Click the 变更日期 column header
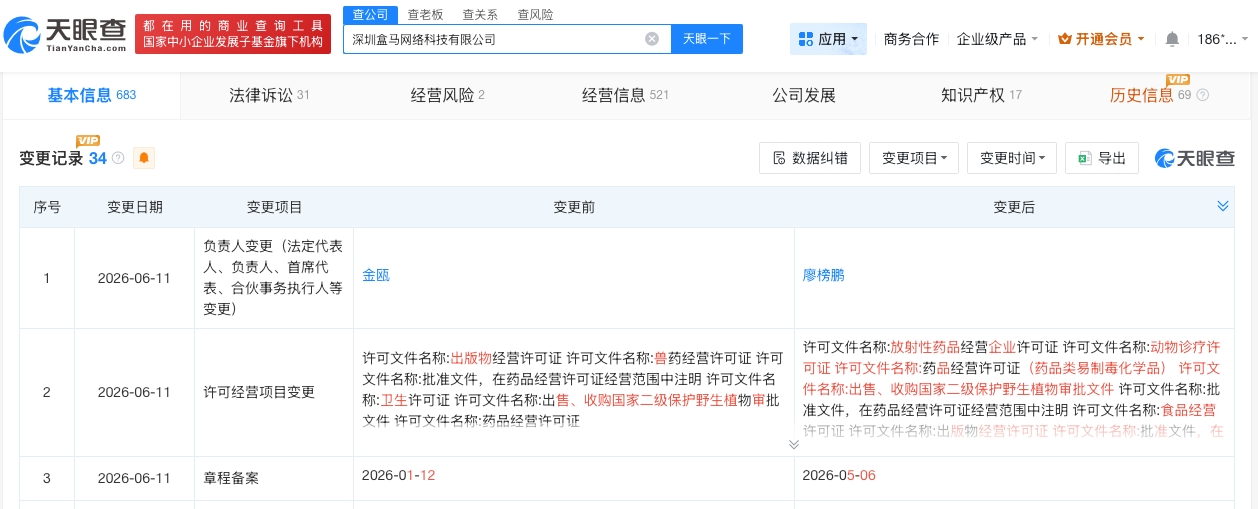Viewport: 1258px width, 509px height. (135, 207)
